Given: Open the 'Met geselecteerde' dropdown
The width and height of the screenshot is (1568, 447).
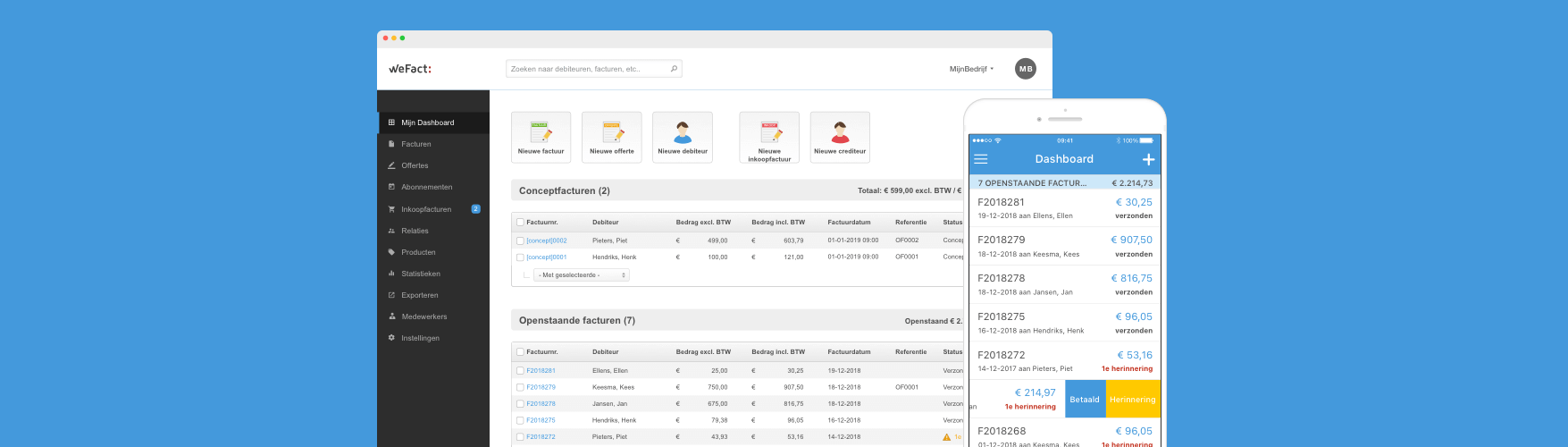Looking at the screenshot, I should [582, 275].
